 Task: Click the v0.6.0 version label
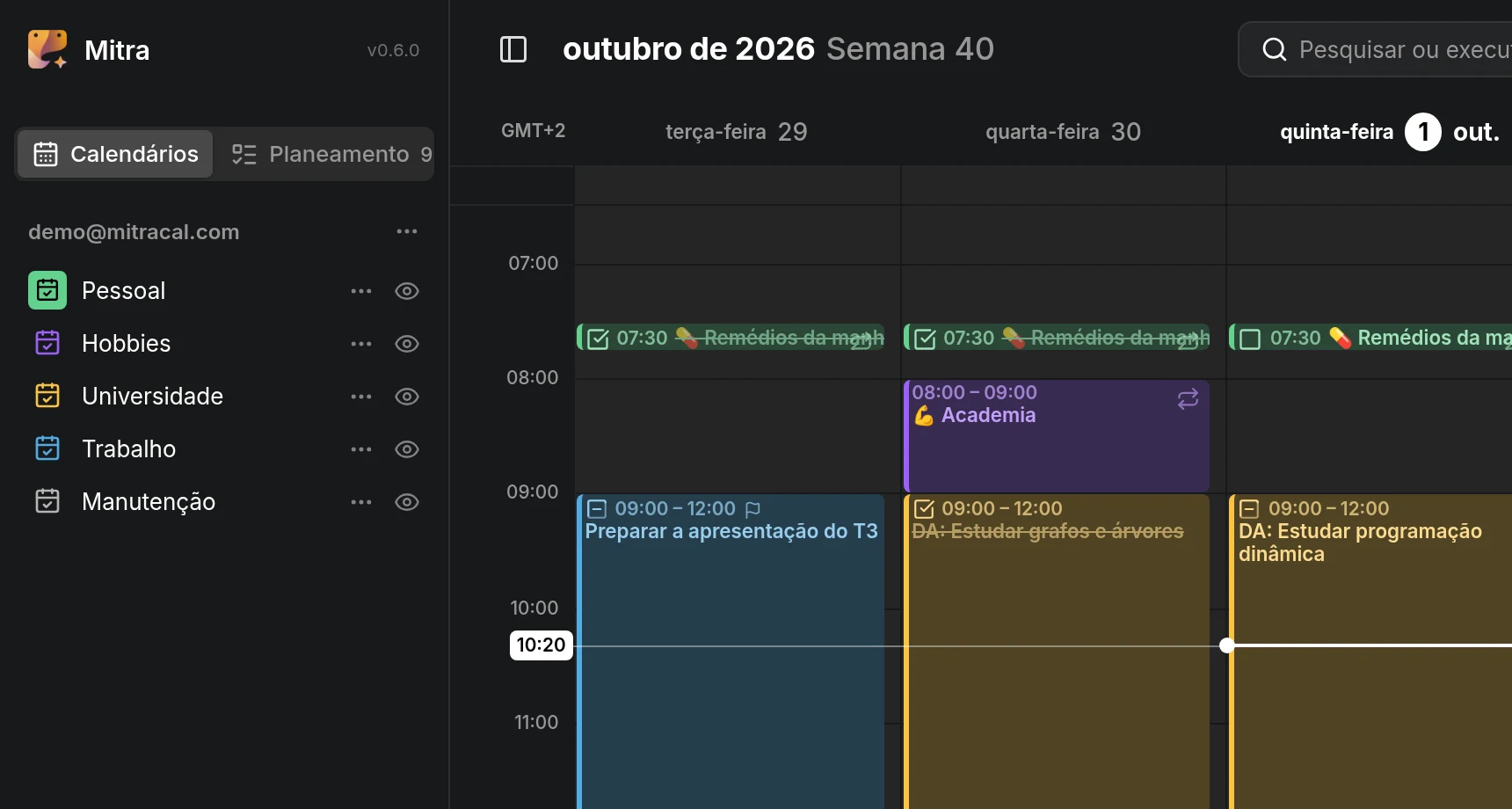(x=393, y=50)
